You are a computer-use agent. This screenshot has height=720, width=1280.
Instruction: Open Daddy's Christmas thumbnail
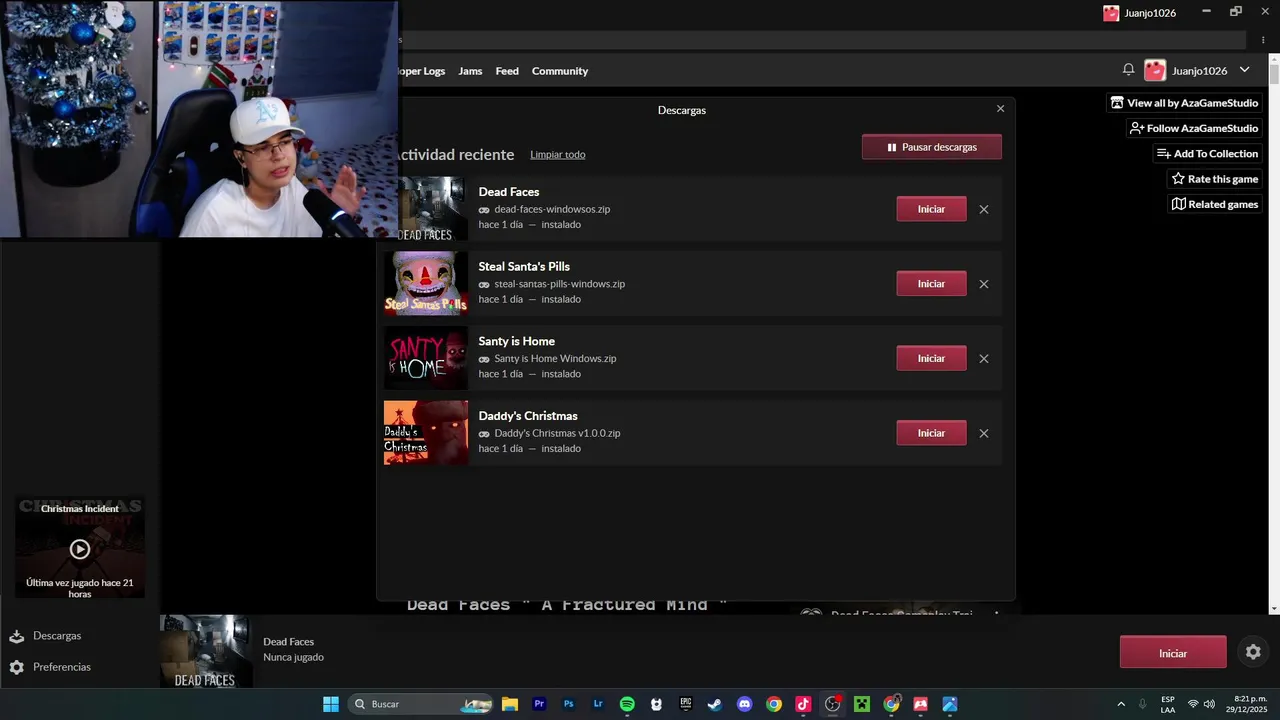click(425, 433)
